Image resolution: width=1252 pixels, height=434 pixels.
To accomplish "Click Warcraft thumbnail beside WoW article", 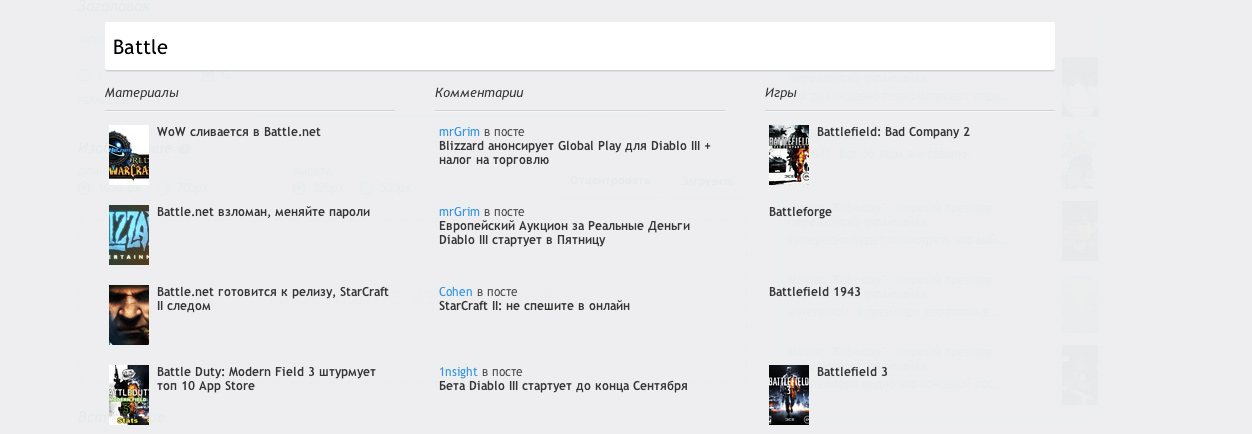I will [x=129, y=155].
